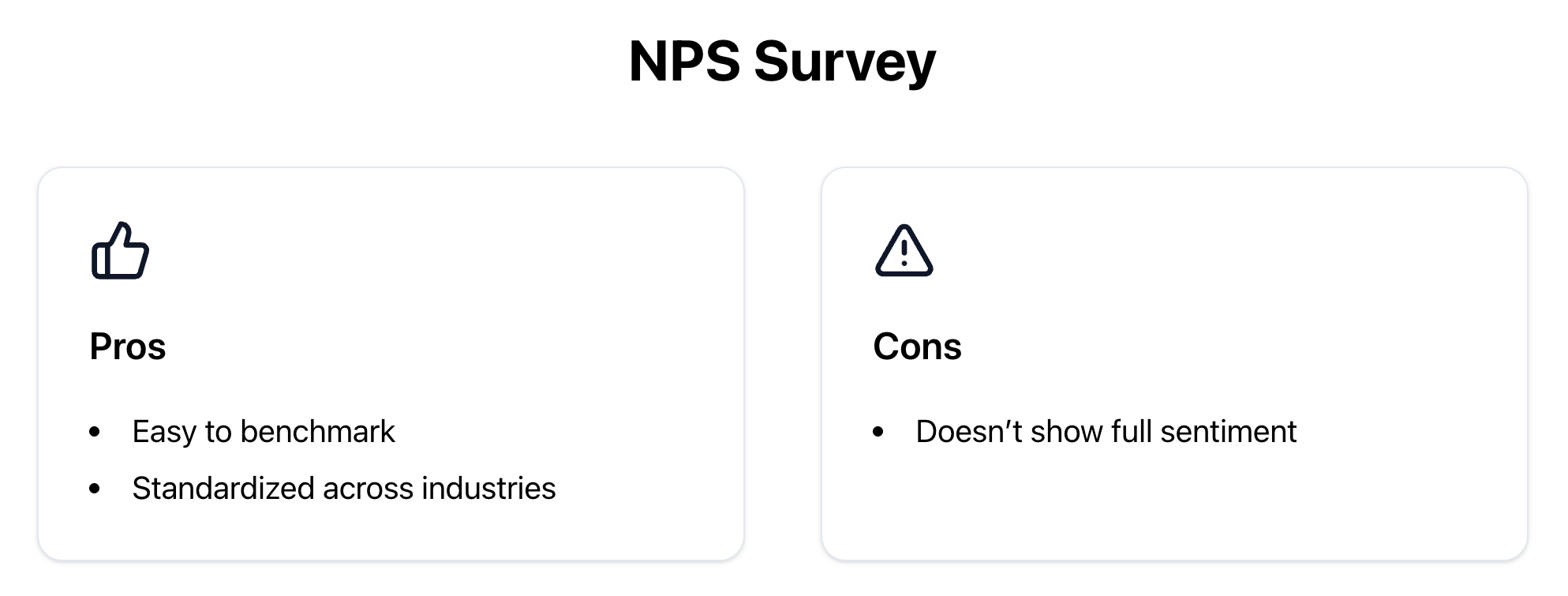Click the Standardized across industries item
The height and width of the screenshot is (596, 1568).
344,489
